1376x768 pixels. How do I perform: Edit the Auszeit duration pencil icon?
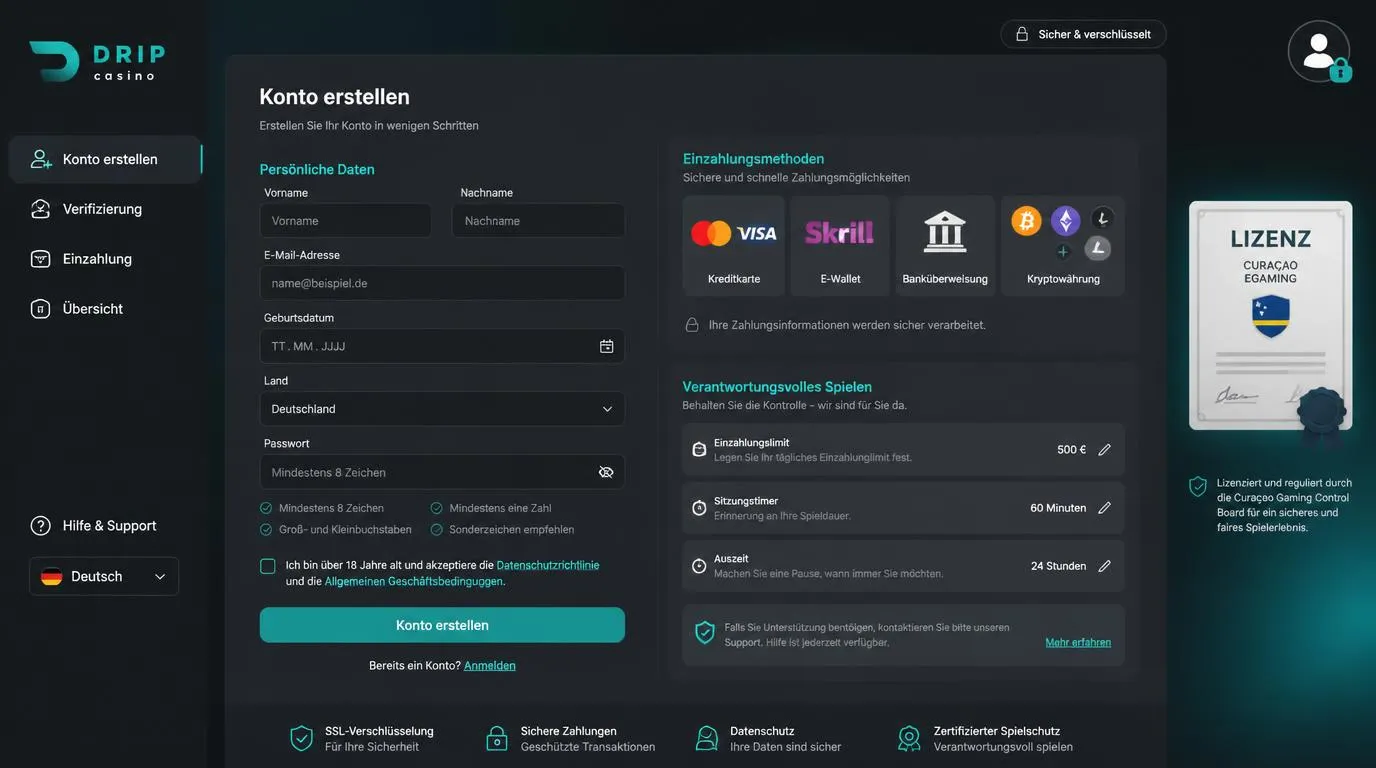tap(1104, 566)
